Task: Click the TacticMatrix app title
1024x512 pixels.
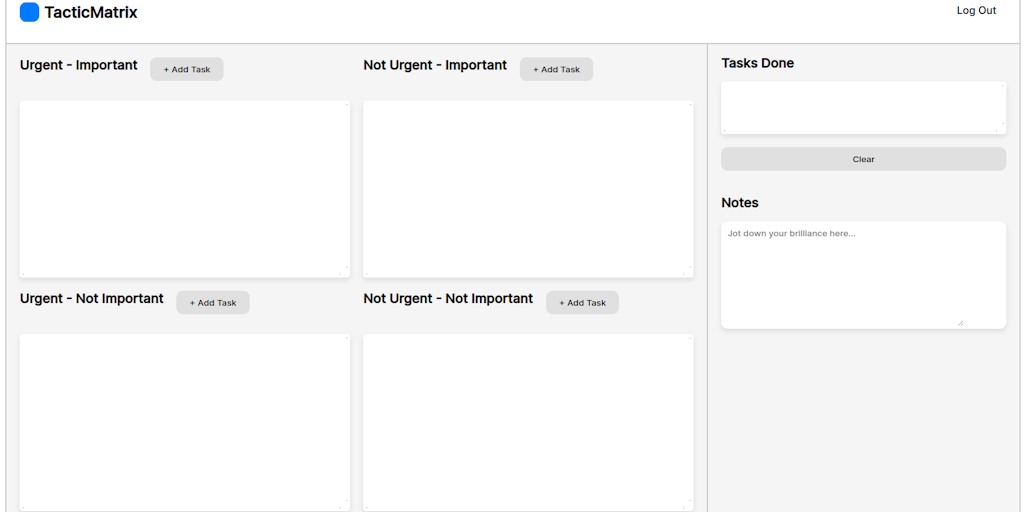Action: (x=91, y=12)
